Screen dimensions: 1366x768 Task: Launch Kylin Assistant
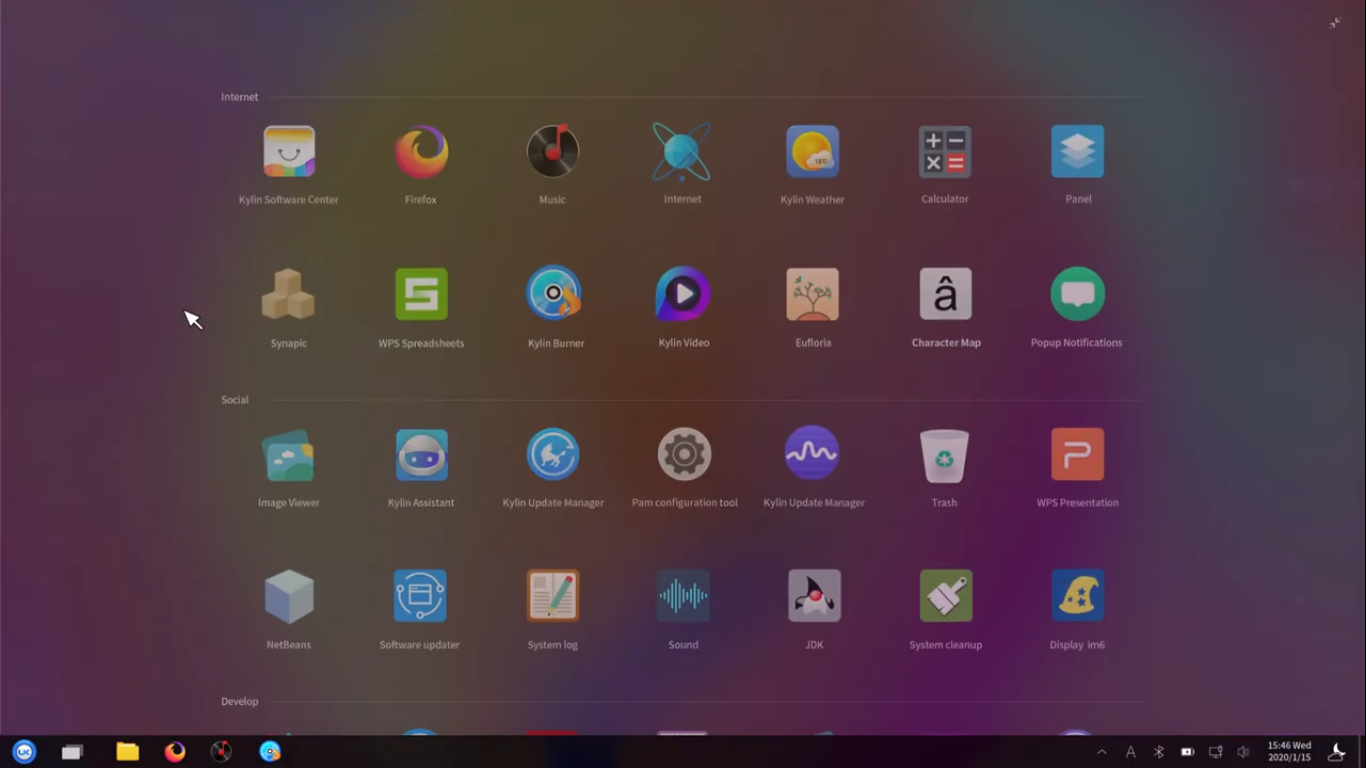pyautogui.click(x=420, y=453)
